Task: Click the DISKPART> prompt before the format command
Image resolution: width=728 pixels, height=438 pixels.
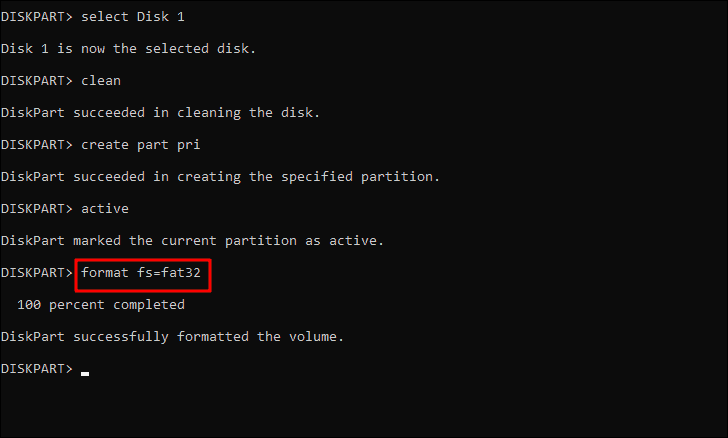Action: click(x=37, y=273)
